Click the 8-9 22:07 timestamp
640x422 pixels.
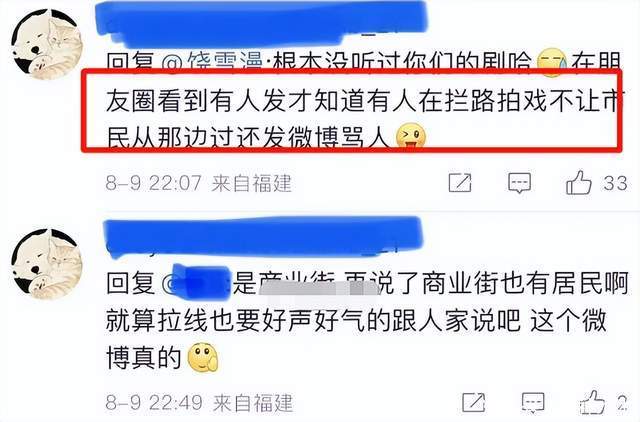(153, 183)
